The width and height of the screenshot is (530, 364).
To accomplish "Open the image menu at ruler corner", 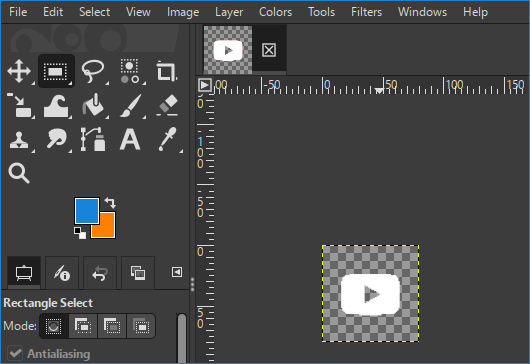I will 204,85.
